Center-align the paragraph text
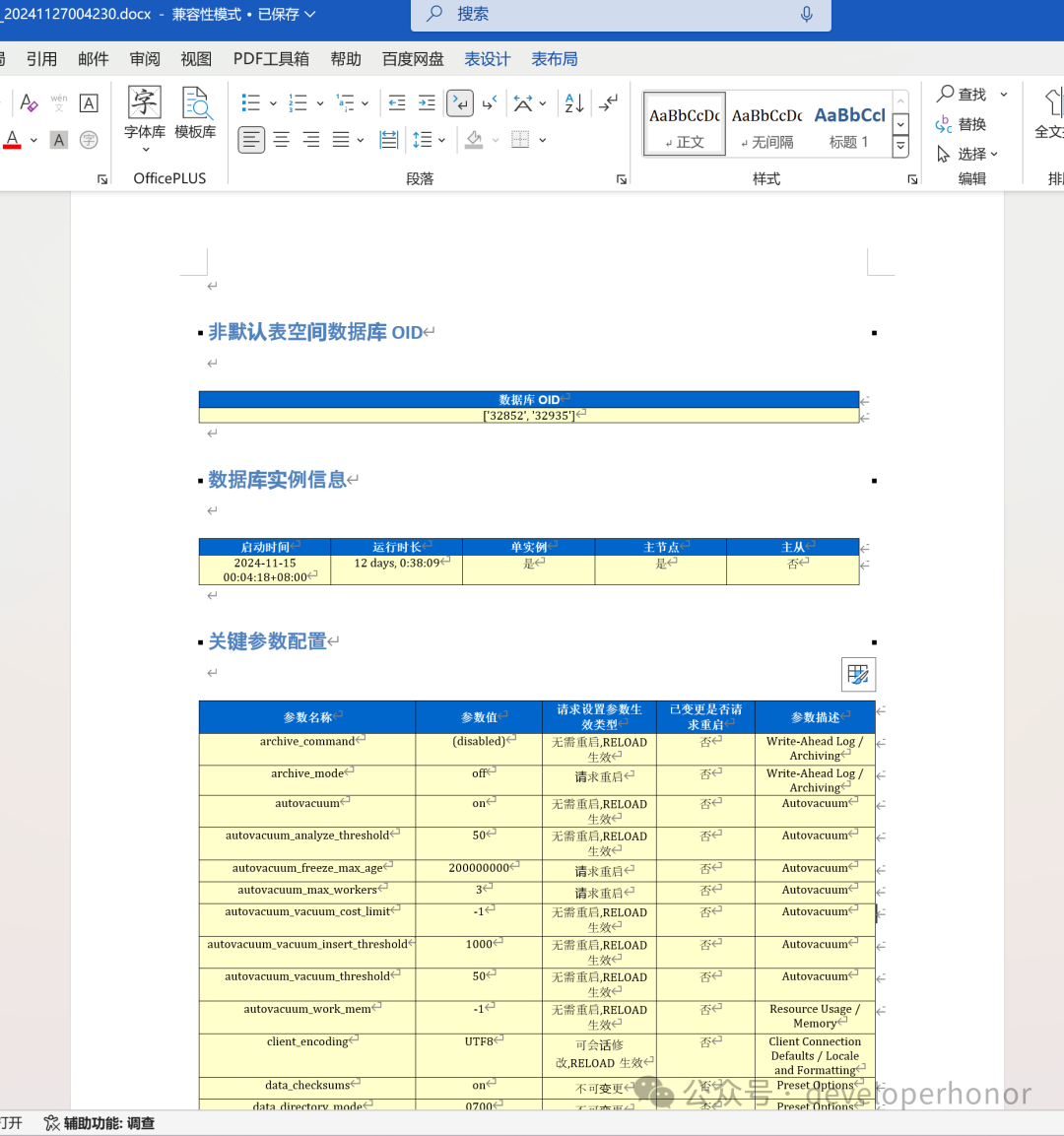Image resolution: width=1064 pixels, height=1136 pixels. click(282, 140)
